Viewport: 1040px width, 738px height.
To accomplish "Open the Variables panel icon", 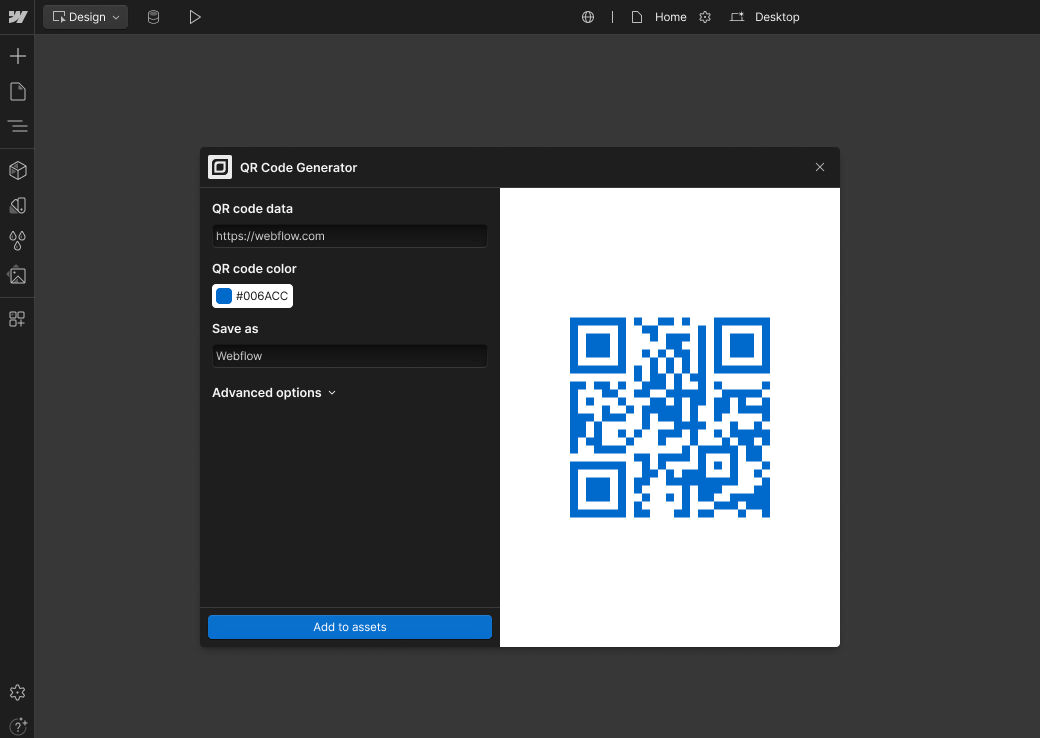I will tap(18, 206).
